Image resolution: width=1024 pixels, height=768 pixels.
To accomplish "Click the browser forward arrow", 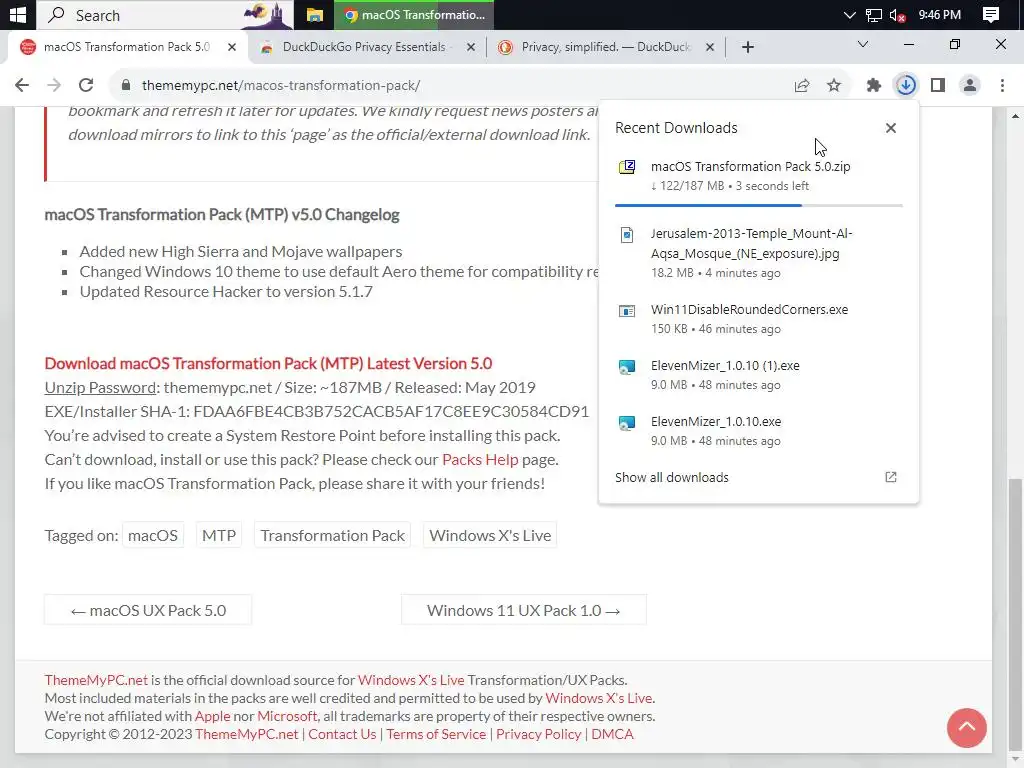I will [54, 85].
